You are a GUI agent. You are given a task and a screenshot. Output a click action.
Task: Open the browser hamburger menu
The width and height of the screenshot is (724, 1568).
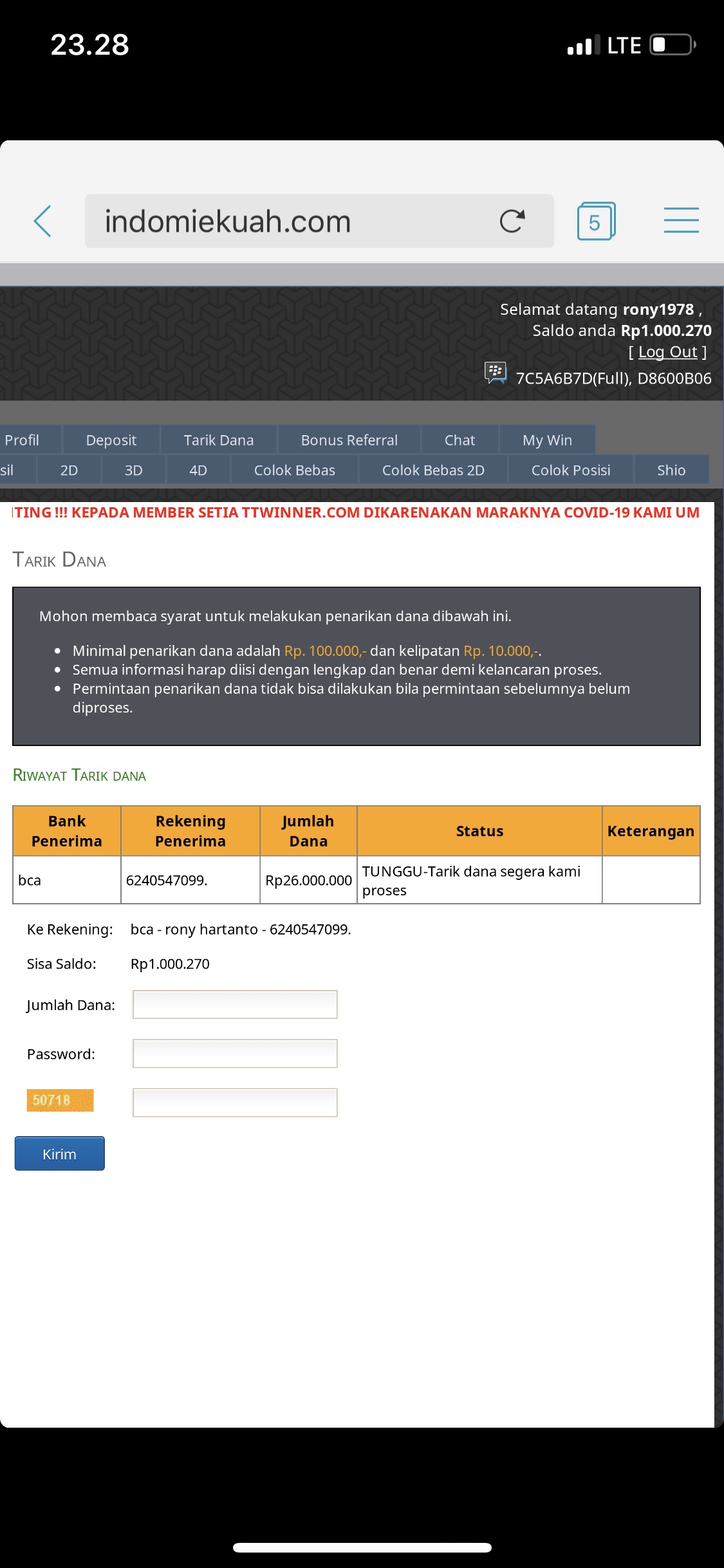tap(681, 220)
